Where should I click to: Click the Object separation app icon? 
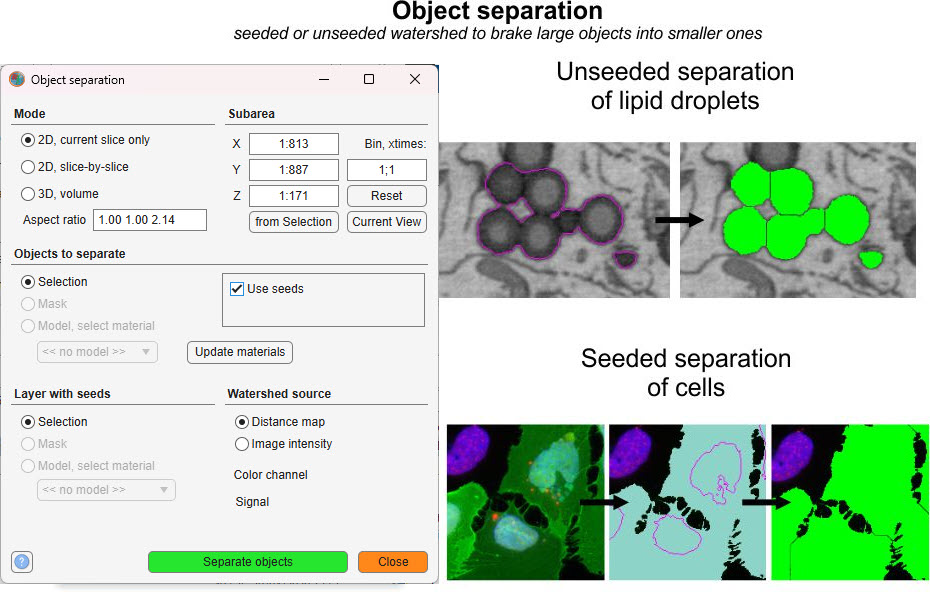(x=17, y=79)
